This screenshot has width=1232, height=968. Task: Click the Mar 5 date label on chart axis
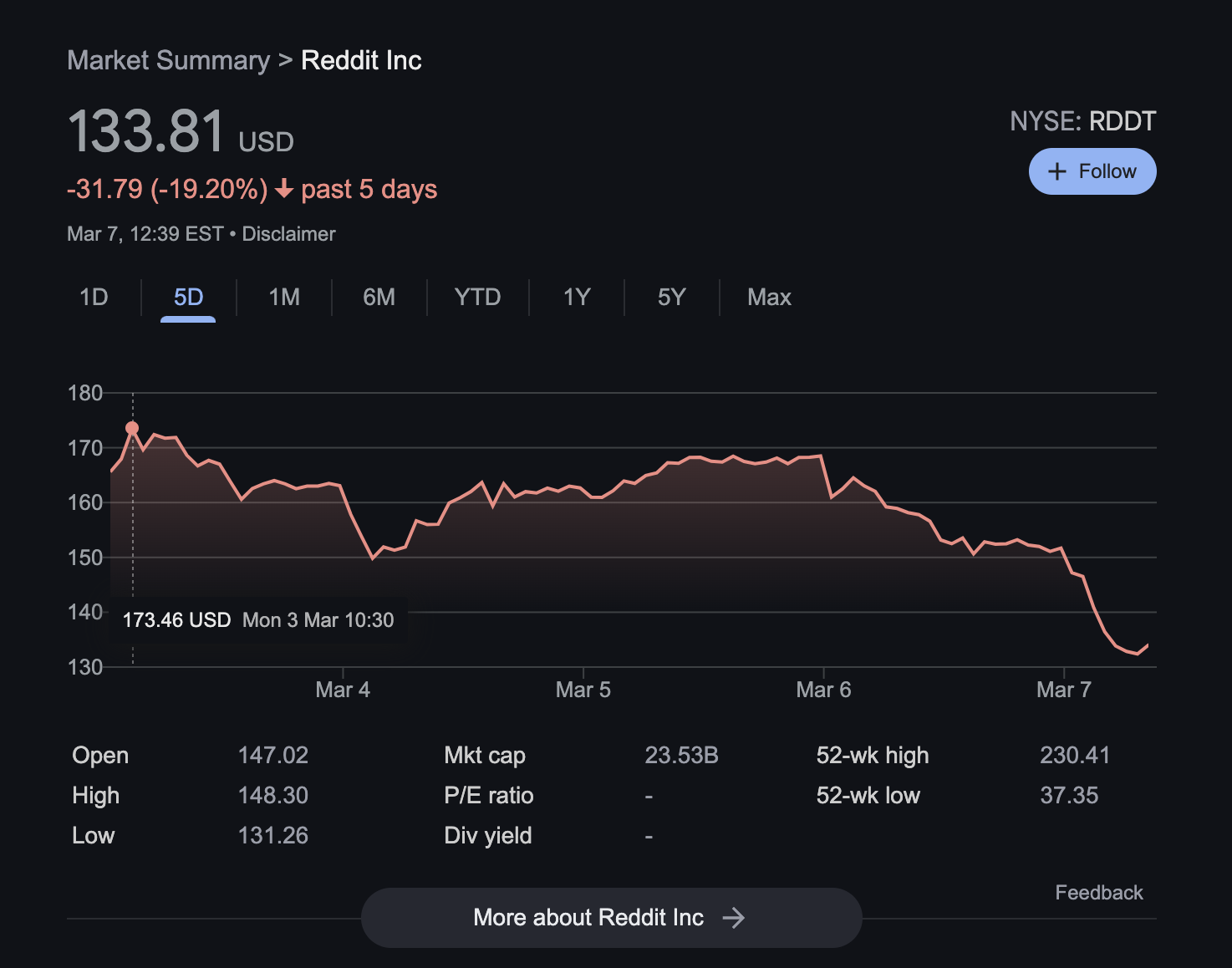(583, 690)
